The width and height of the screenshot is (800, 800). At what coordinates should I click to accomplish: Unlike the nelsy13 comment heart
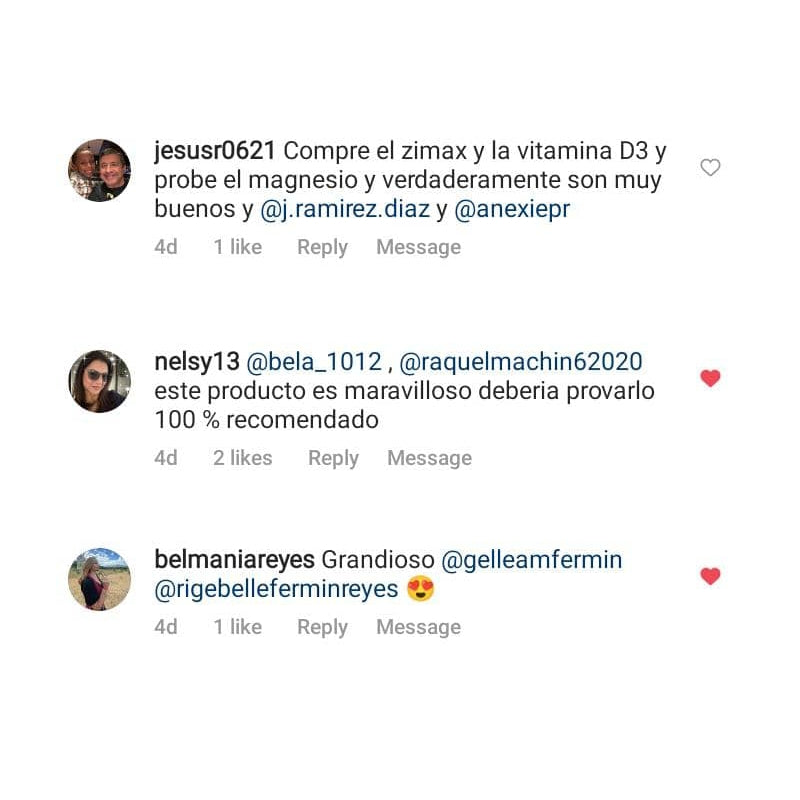pyautogui.click(x=710, y=378)
